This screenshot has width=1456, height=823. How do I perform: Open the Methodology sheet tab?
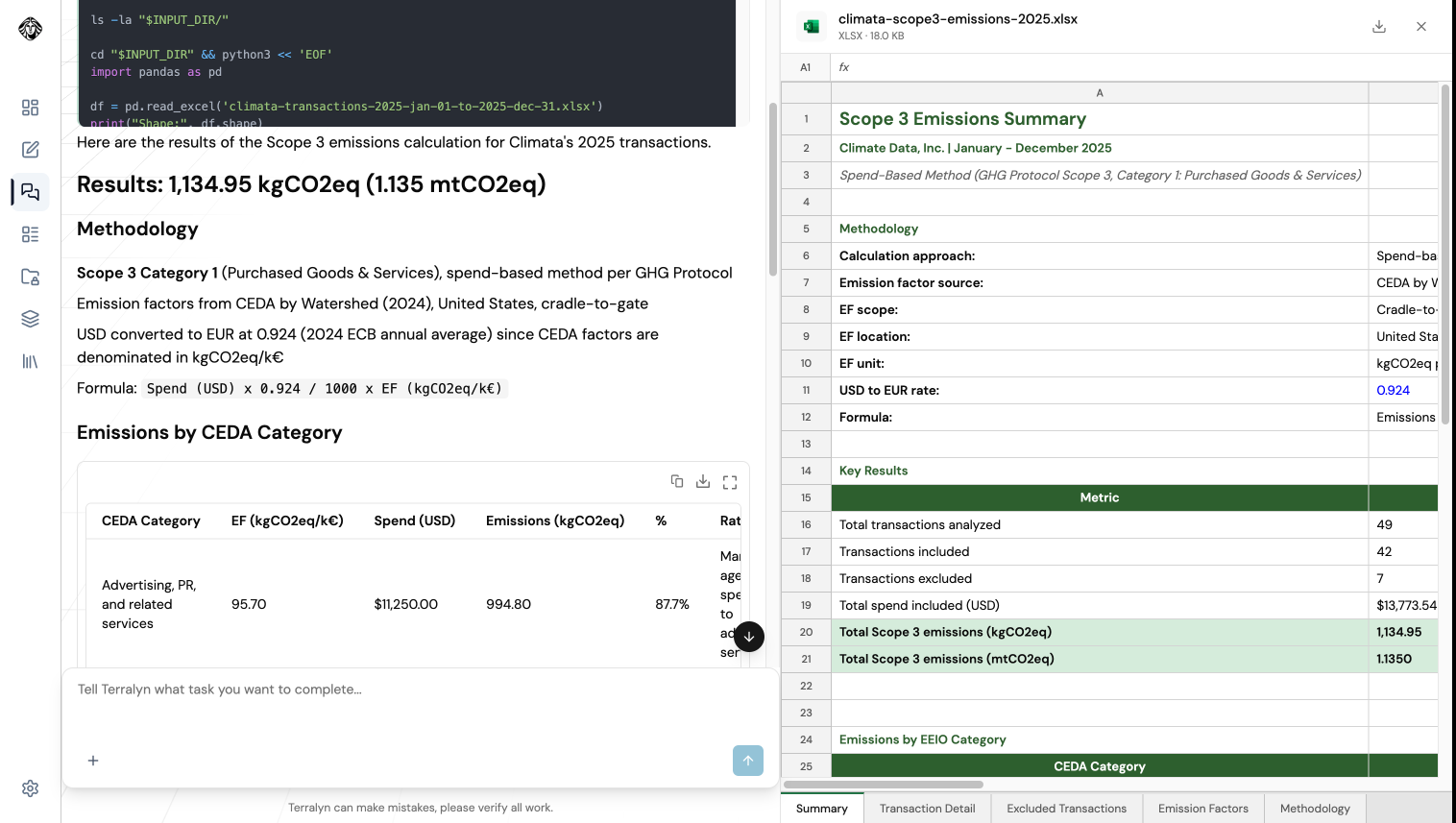[x=1315, y=809]
